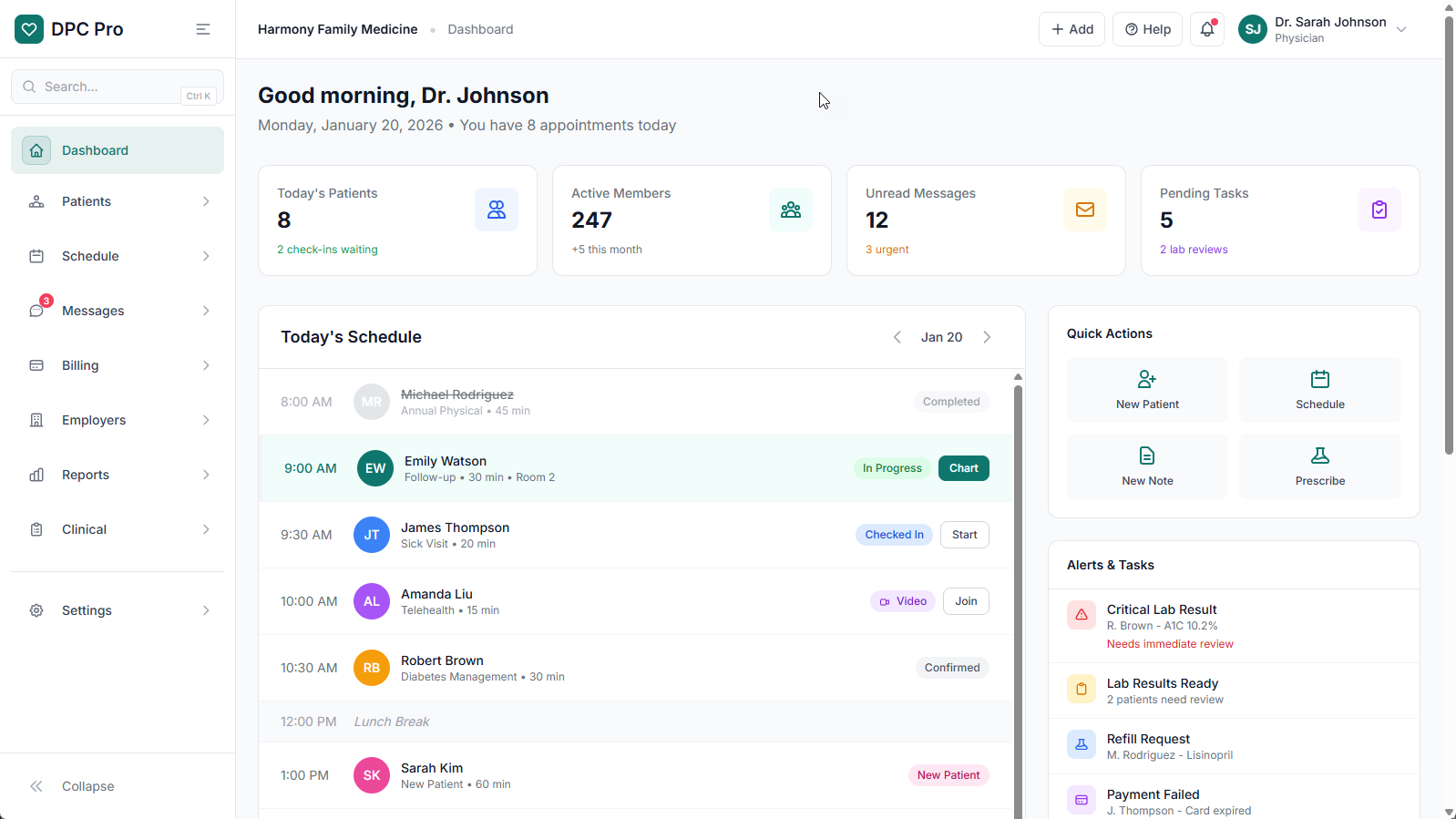
Task: Expand the Employers sidebar menu
Action: pyautogui.click(x=118, y=420)
